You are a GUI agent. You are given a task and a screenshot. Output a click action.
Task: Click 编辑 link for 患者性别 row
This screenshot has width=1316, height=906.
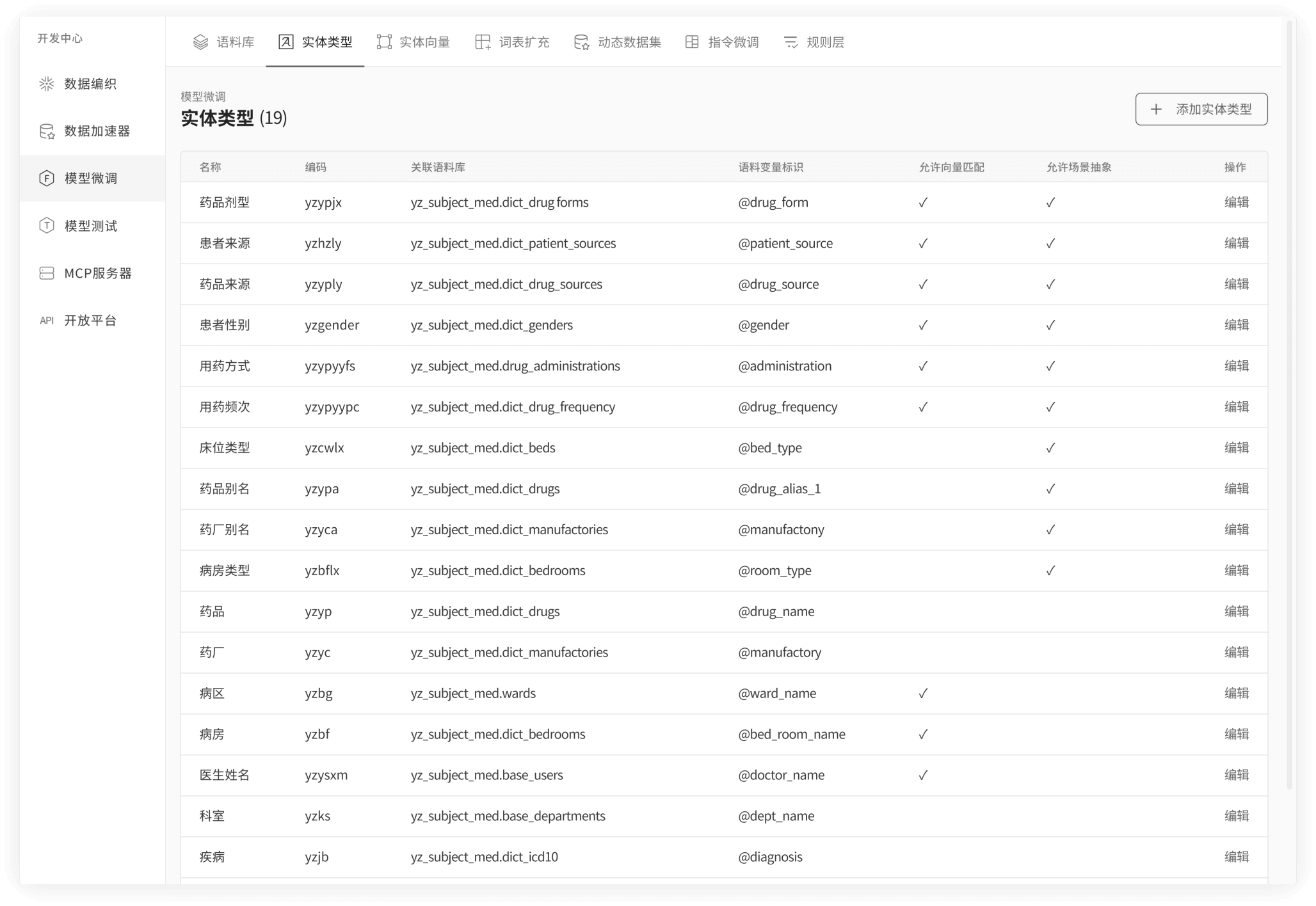coord(1236,325)
